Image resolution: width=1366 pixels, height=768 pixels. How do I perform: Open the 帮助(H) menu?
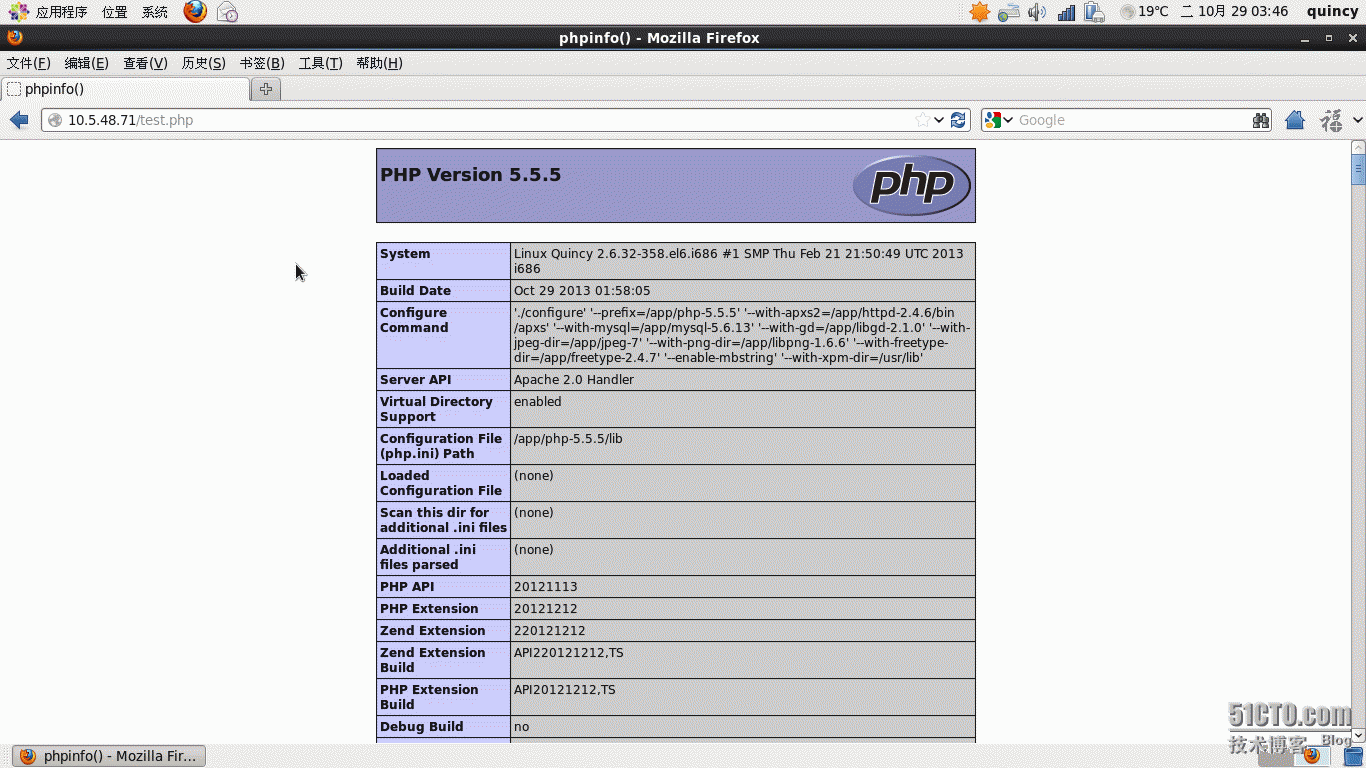click(x=379, y=63)
